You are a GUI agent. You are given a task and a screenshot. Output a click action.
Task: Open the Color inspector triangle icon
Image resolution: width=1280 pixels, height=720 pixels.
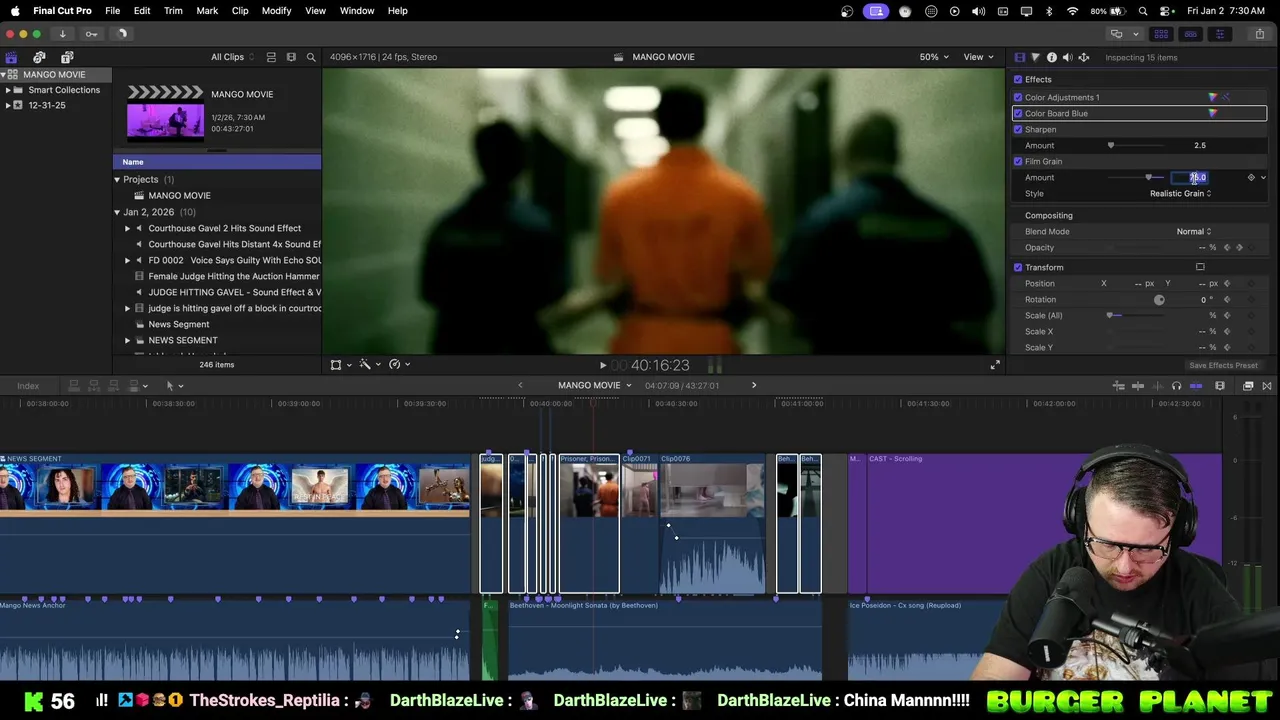click(x=1035, y=57)
